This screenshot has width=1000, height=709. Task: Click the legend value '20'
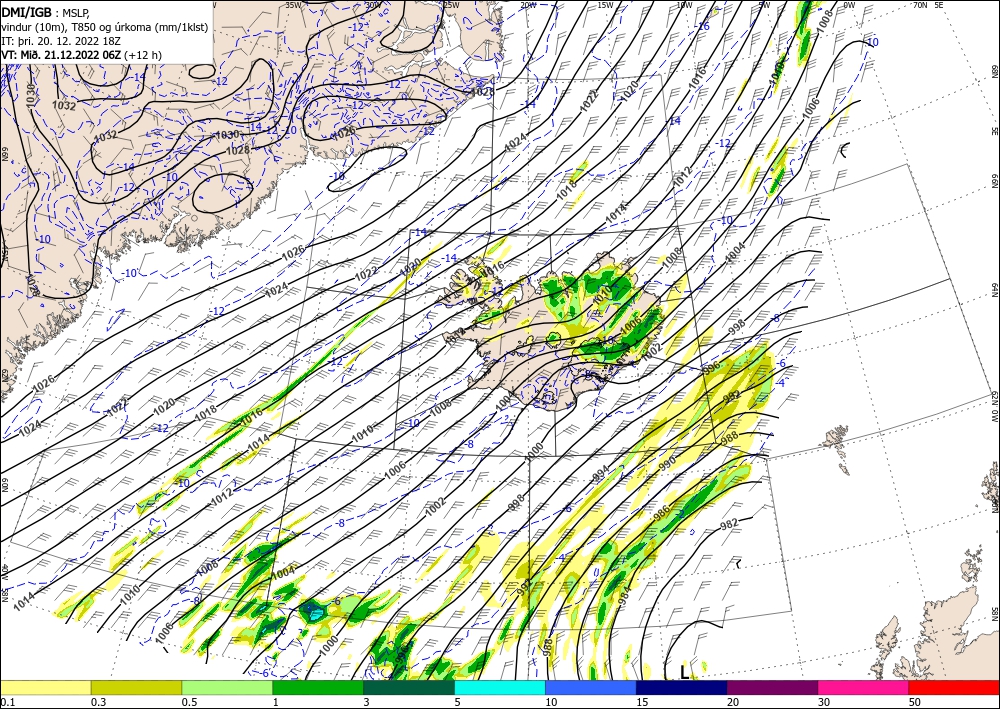[x=733, y=702]
